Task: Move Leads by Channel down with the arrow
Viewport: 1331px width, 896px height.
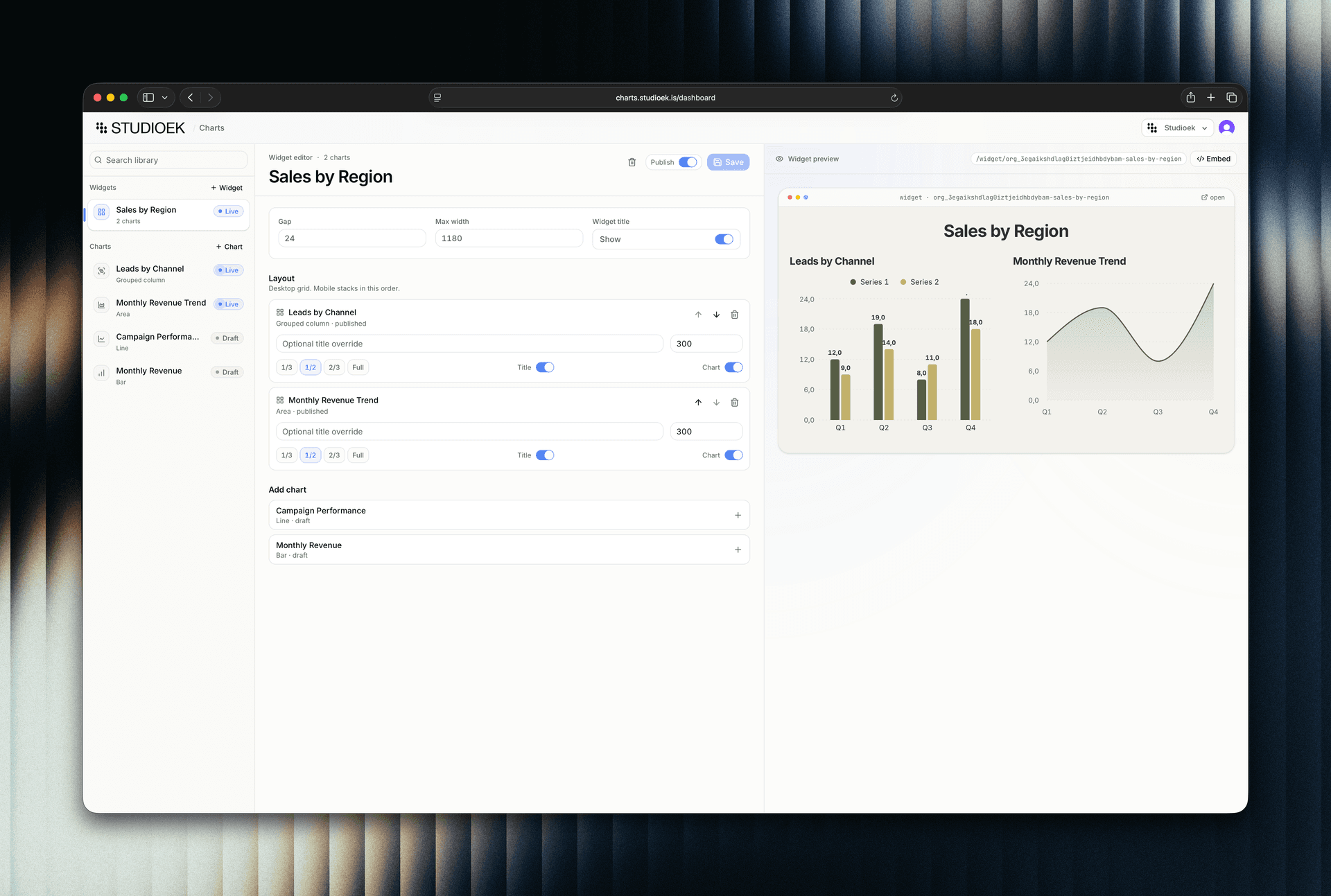Action: [x=716, y=315]
